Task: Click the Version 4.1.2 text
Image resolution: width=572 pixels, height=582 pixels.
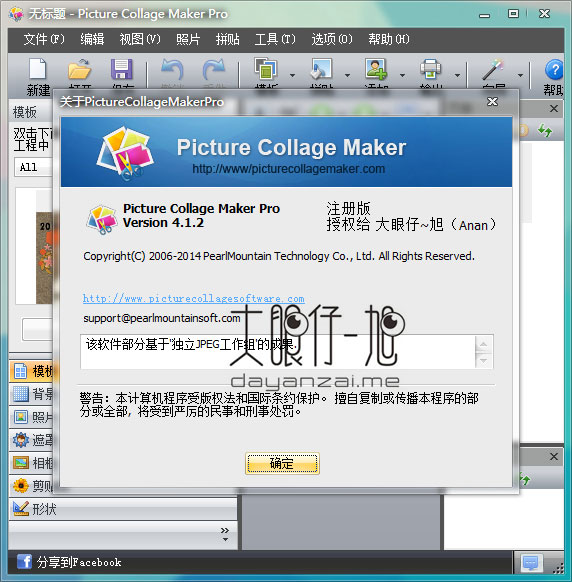Action: [x=163, y=223]
